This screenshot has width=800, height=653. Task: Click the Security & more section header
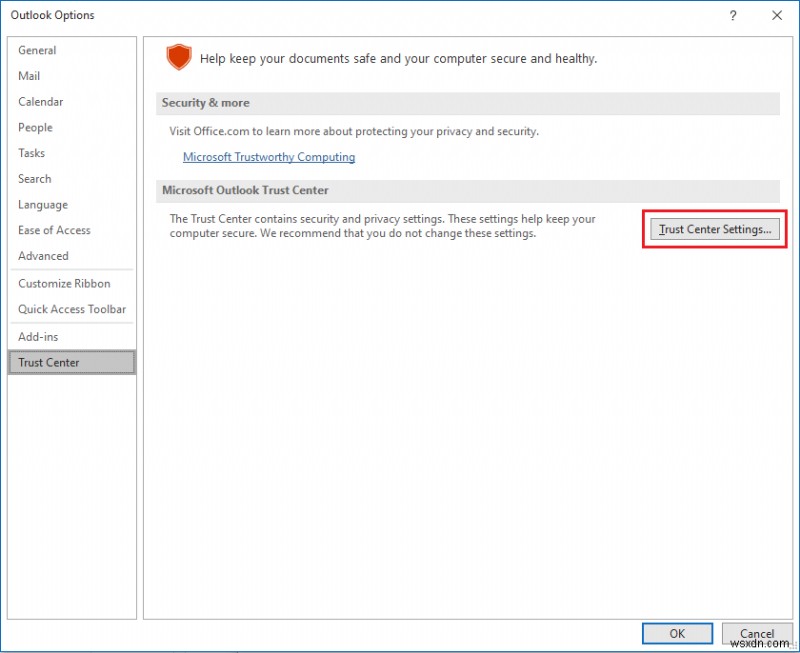(x=206, y=103)
